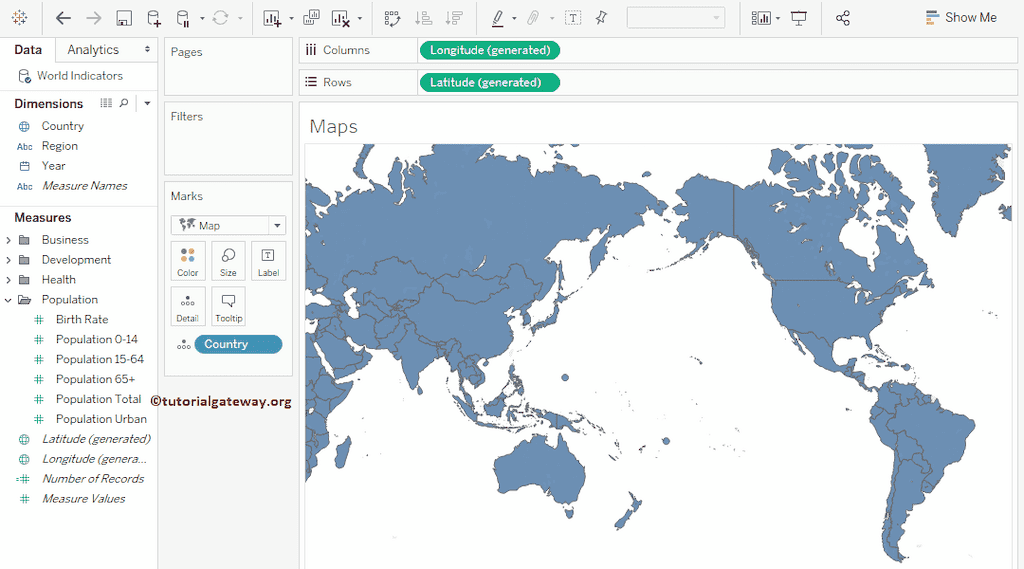The width and height of the screenshot is (1024, 569).
Task: Open Presentation Mode from the toolbar
Action: (799, 18)
